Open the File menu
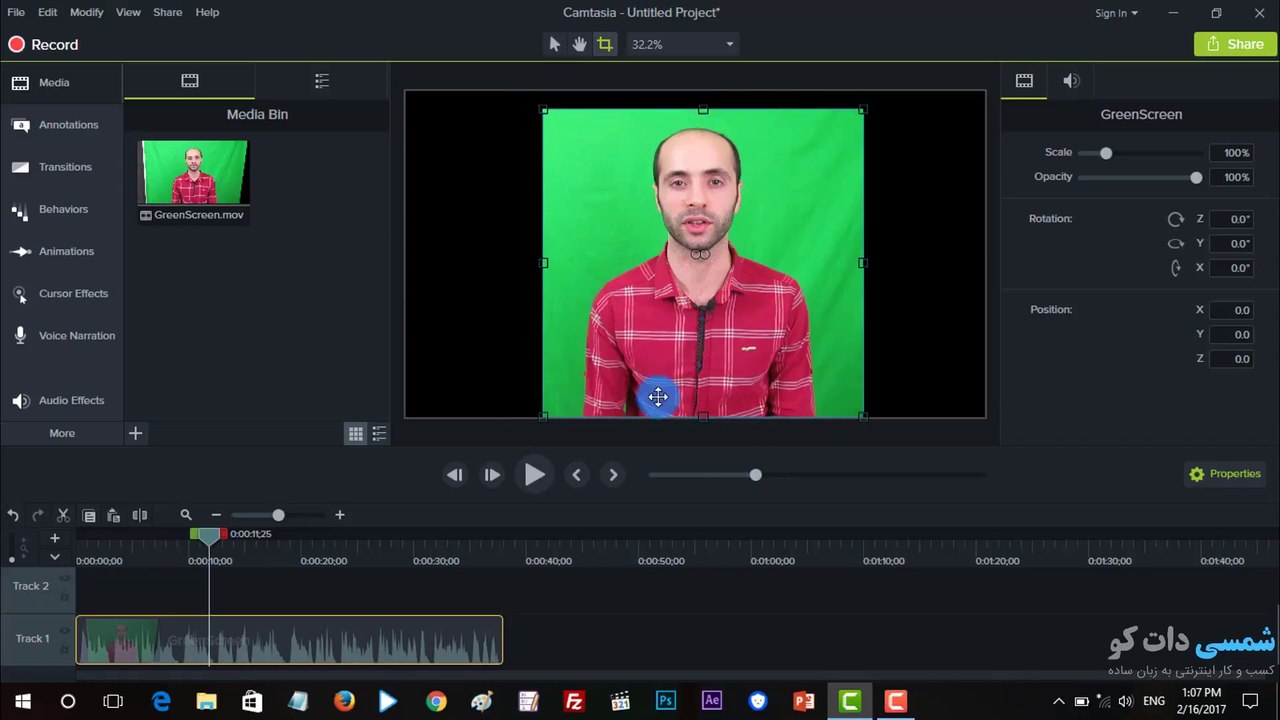Screen dimensions: 1280x720 pos(16,12)
